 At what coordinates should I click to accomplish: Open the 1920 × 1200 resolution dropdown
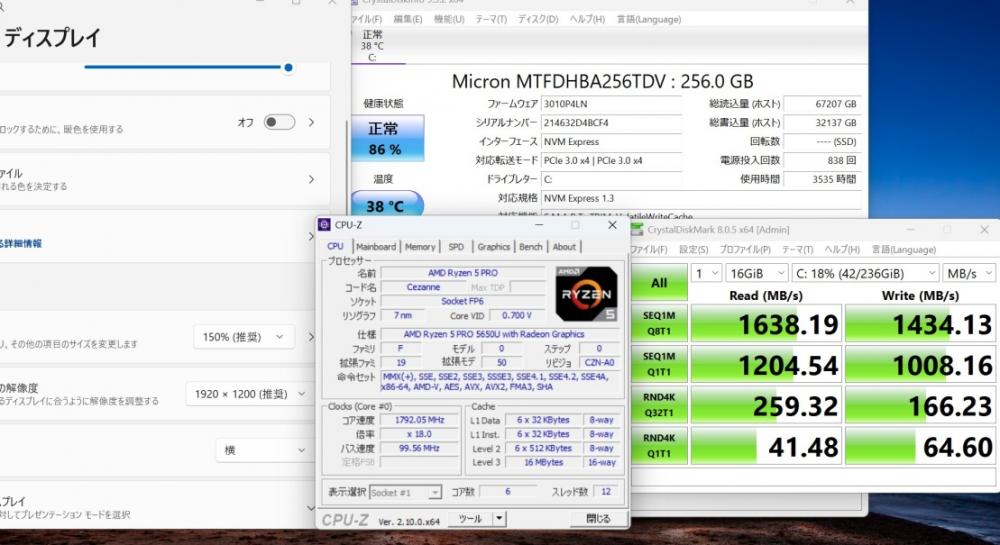coord(251,394)
